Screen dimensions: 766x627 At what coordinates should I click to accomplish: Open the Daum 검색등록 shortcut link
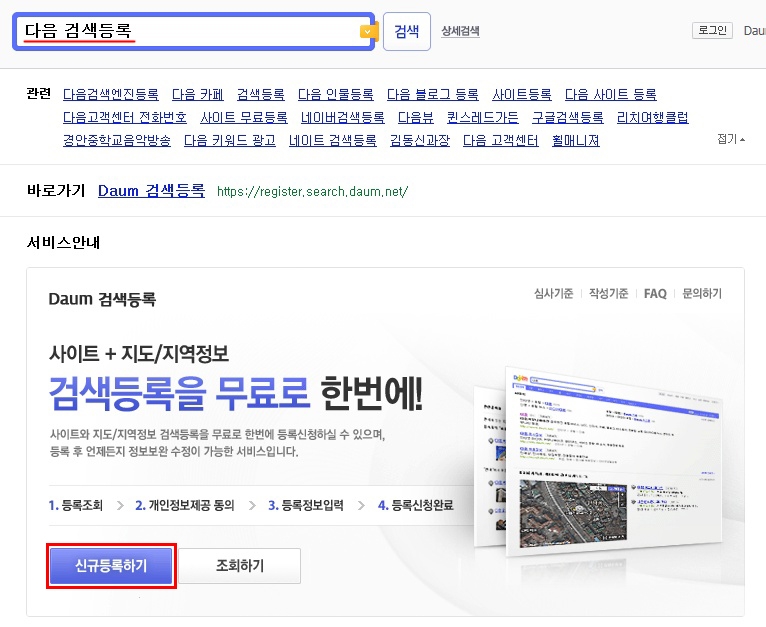coord(151,190)
